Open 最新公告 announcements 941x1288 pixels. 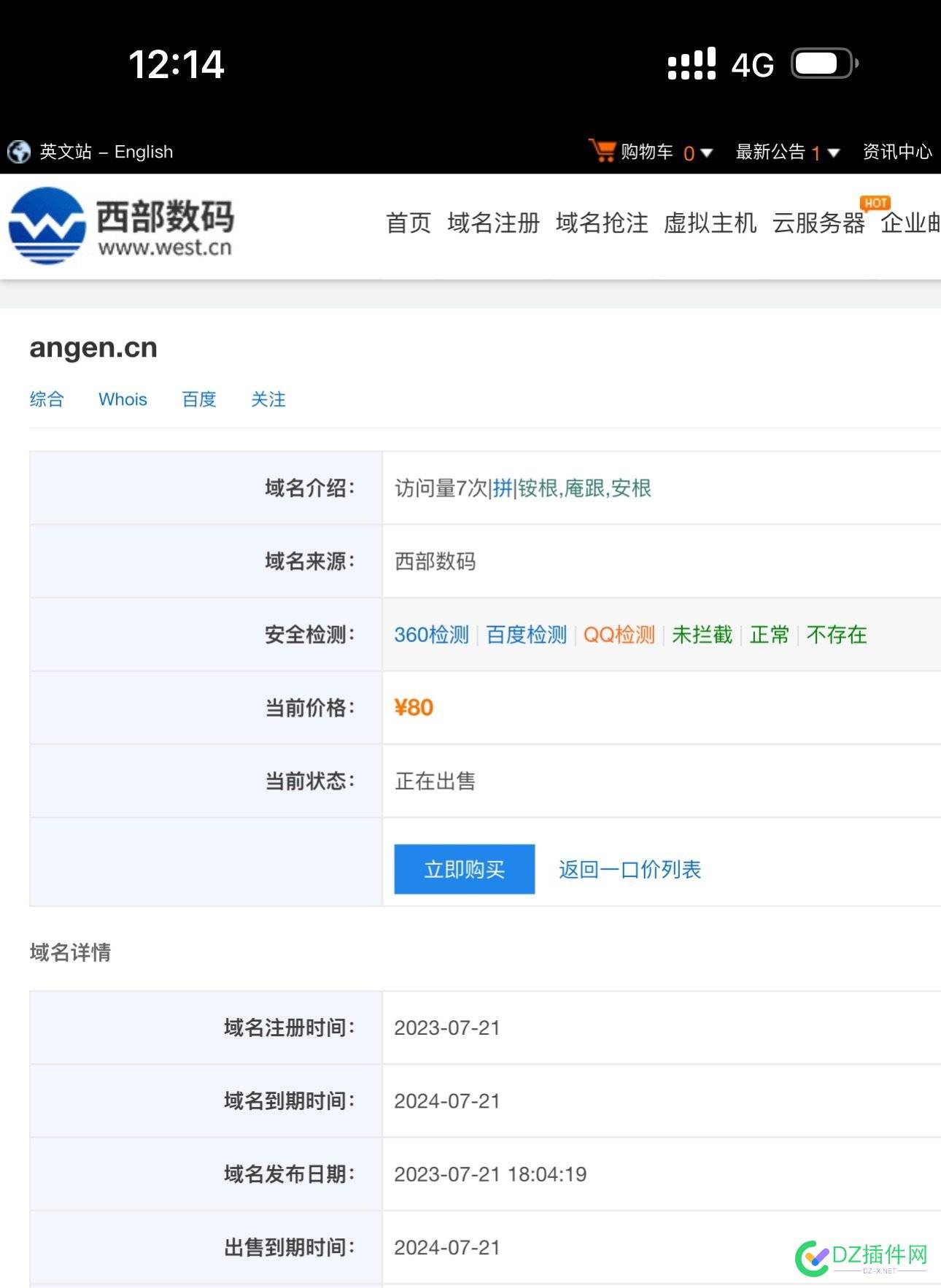click(x=770, y=152)
